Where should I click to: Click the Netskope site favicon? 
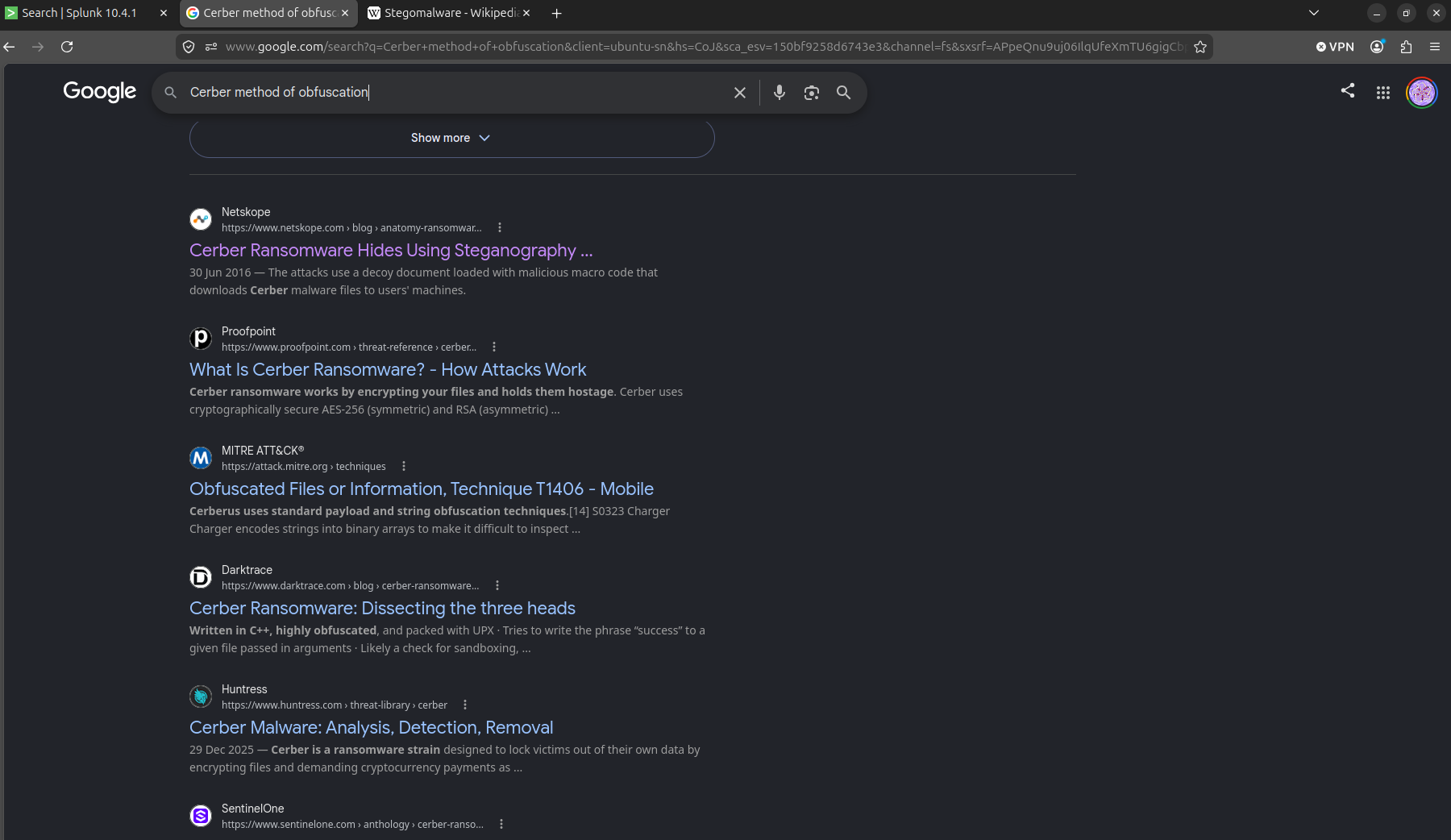coord(201,219)
